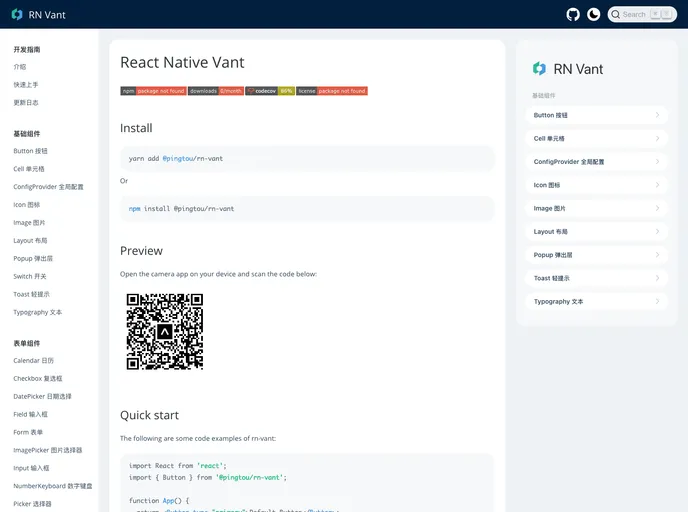
Task: Click the license badge
Action: click(332, 91)
